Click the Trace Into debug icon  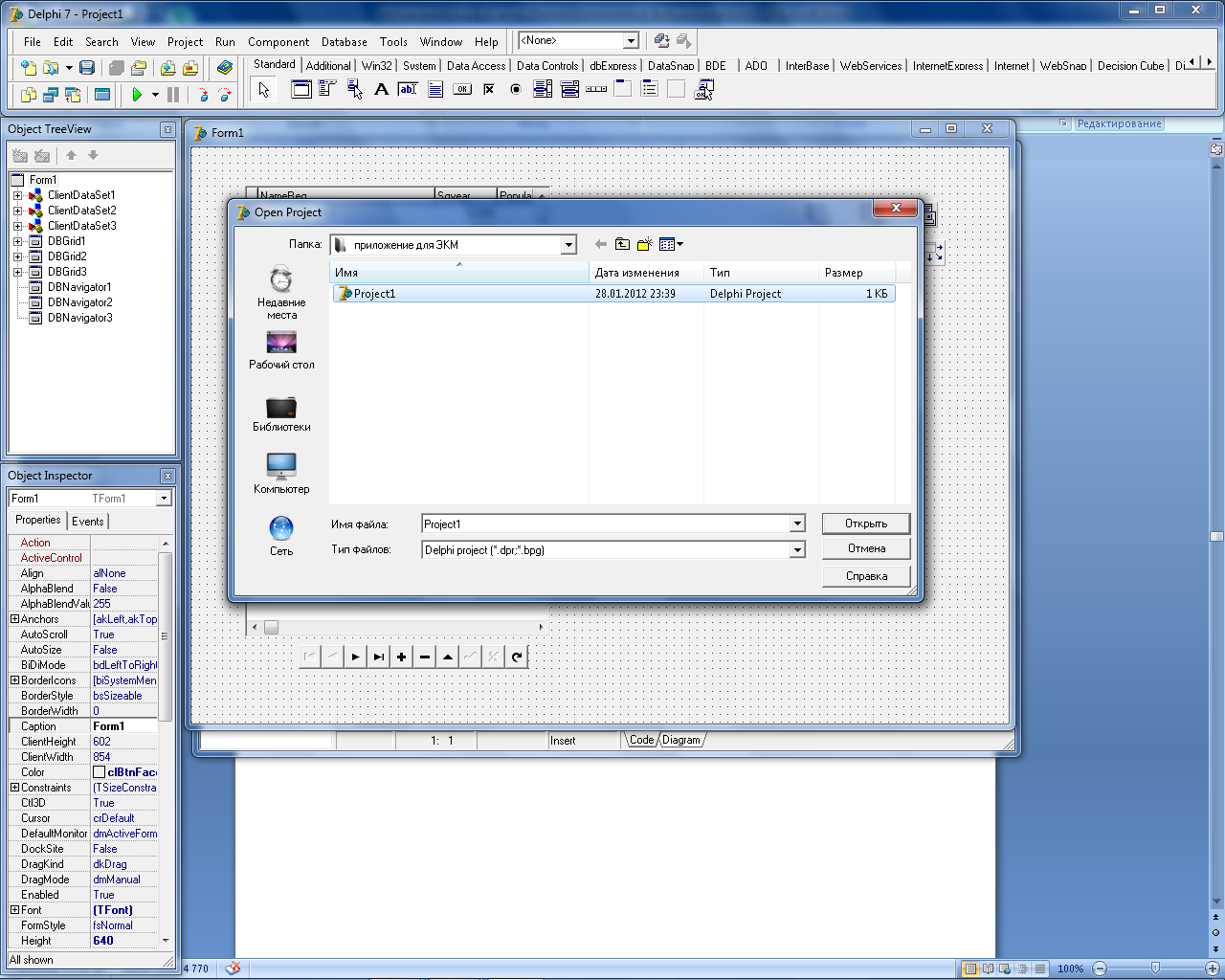click(204, 95)
